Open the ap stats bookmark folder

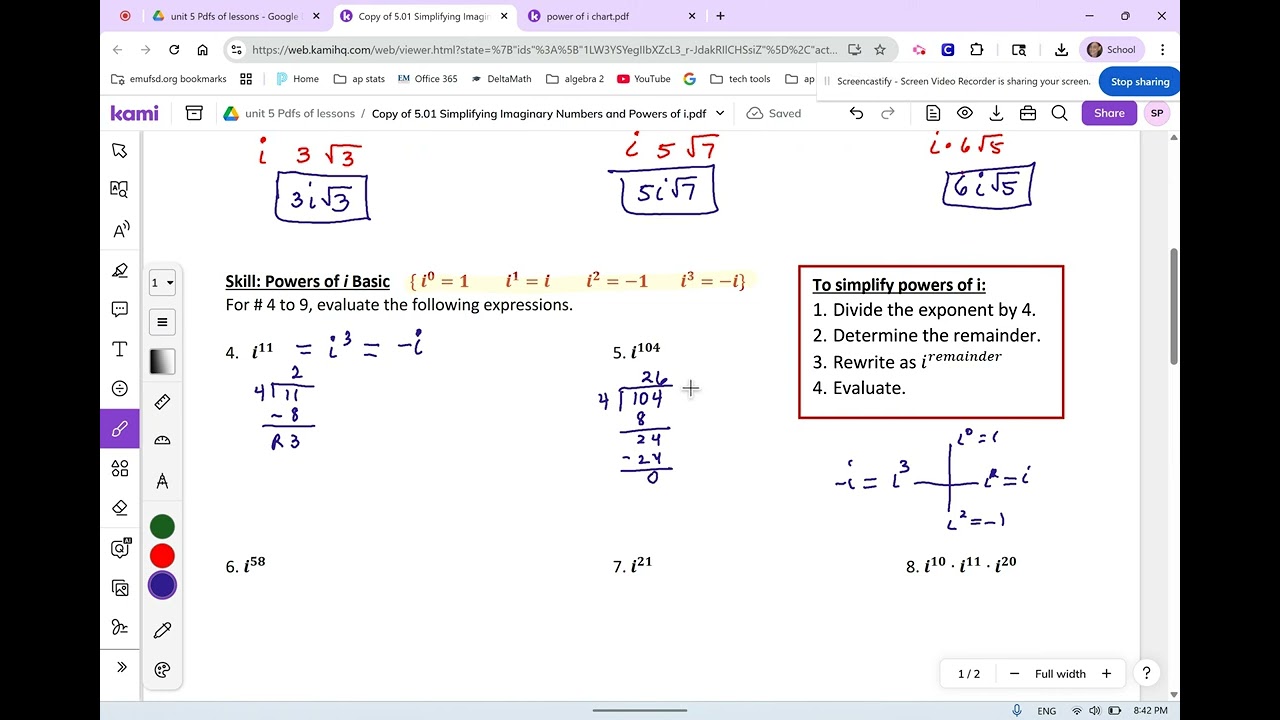tap(359, 79)
